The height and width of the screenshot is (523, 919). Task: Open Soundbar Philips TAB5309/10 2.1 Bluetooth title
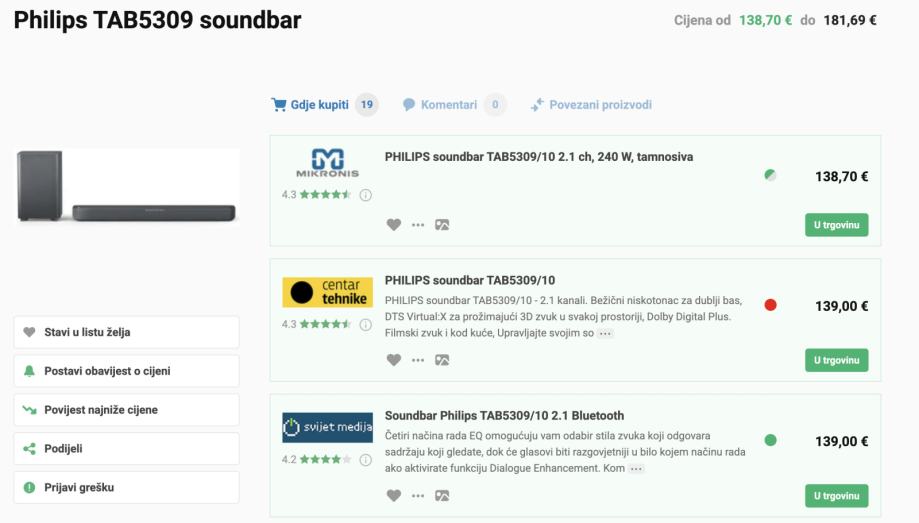(x=504, y=416)
